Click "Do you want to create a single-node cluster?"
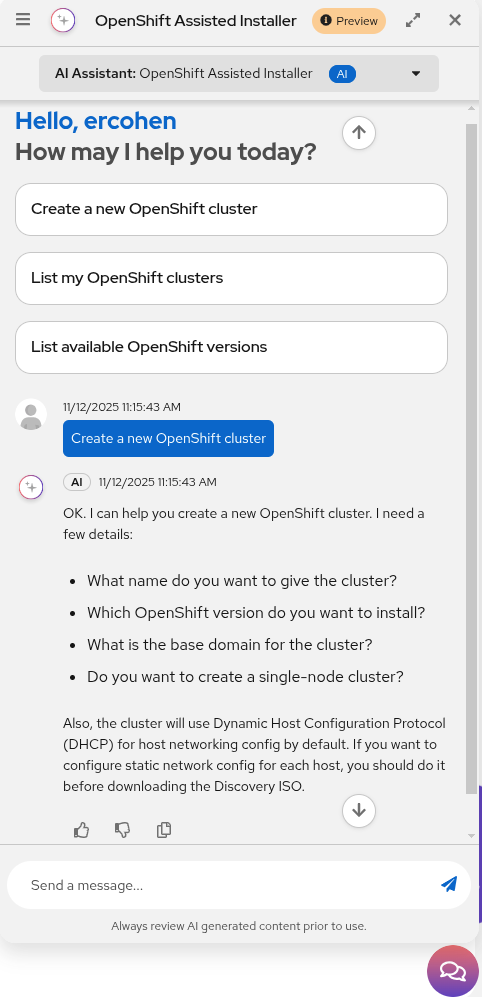 [245, 677]
